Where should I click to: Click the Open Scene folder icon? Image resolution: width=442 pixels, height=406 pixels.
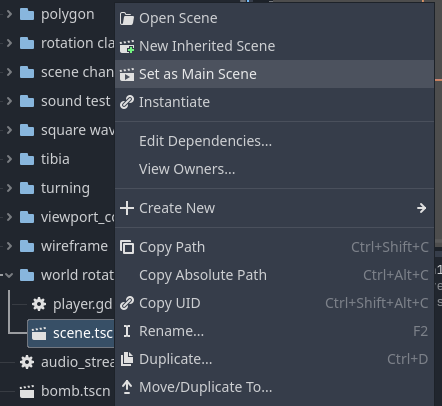coord(127,18)
